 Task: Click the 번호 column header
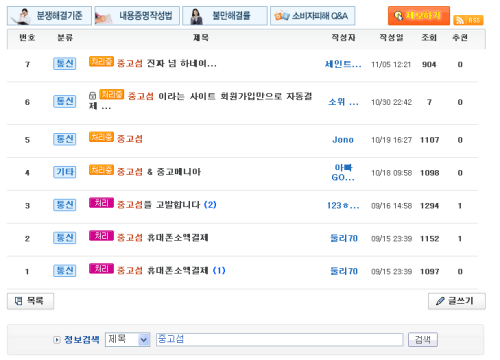point(27,37)
